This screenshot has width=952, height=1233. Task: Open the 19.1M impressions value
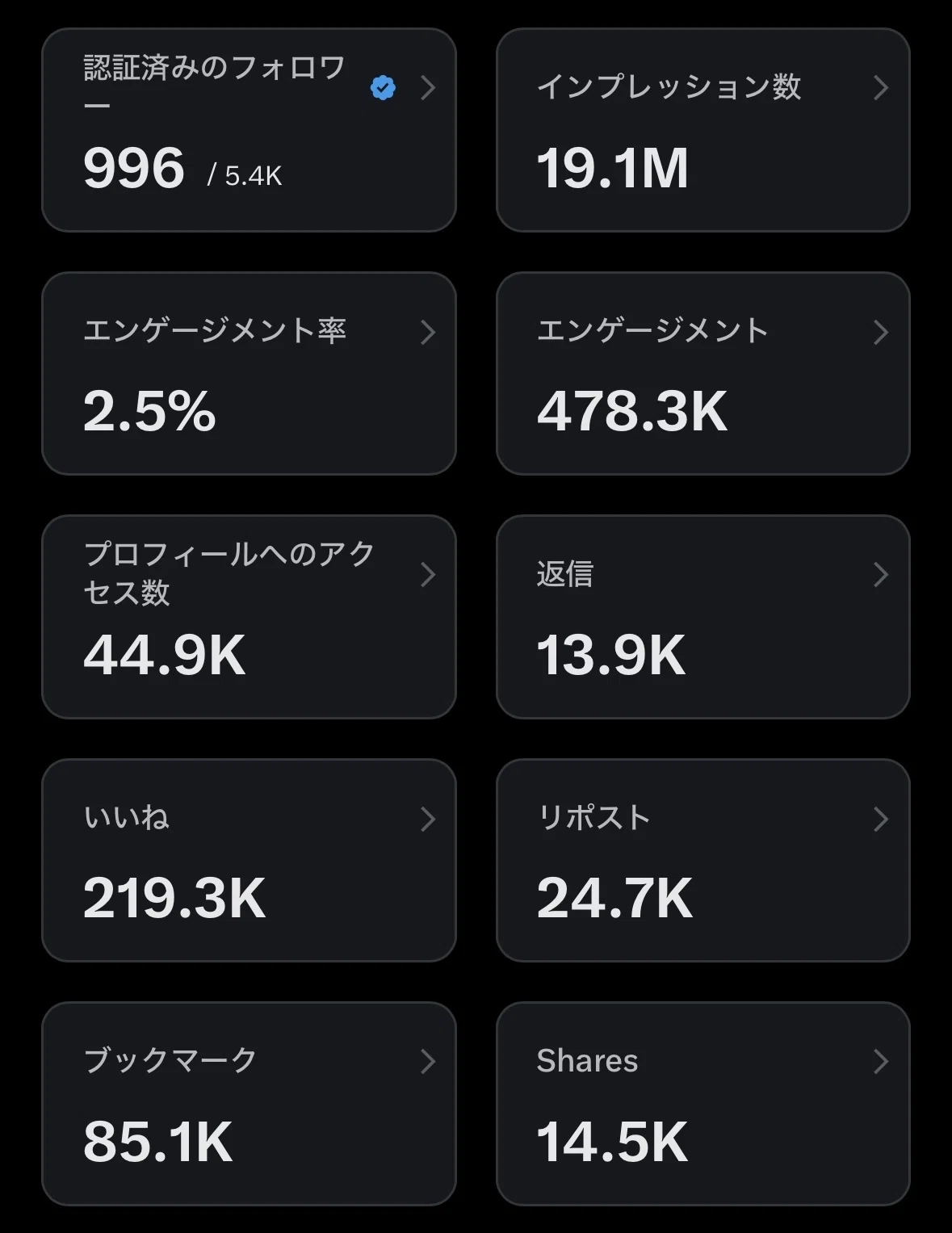[x=612, y=168]
